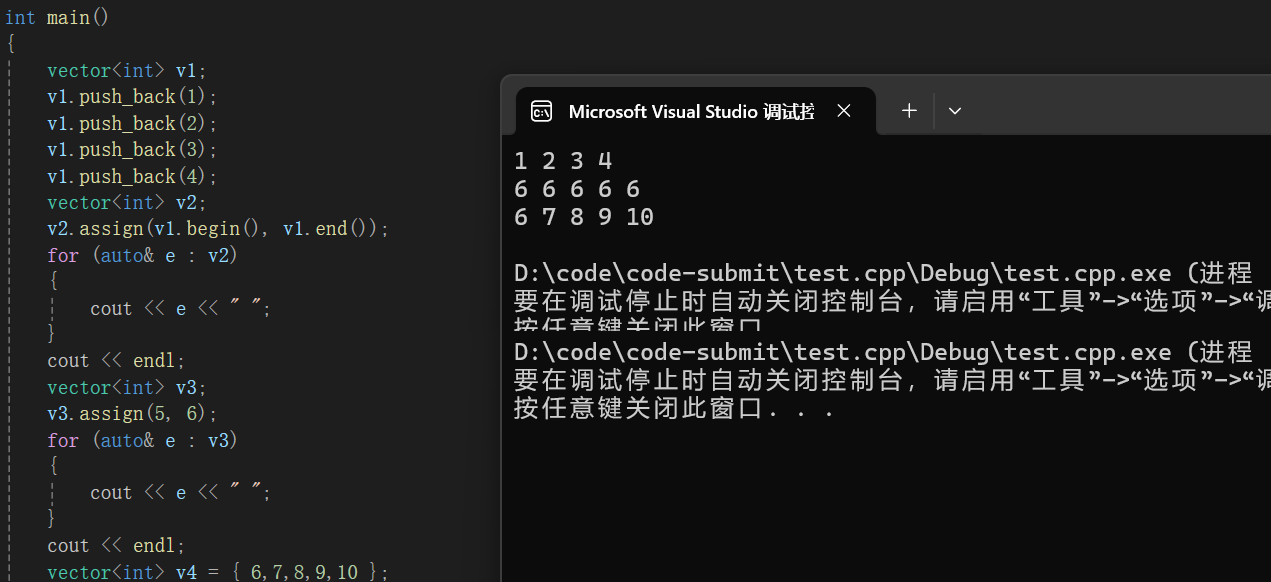Click the output line "1 2 3 4"
The width and height of the screenshot is (1271, 582).
point(563,161)
